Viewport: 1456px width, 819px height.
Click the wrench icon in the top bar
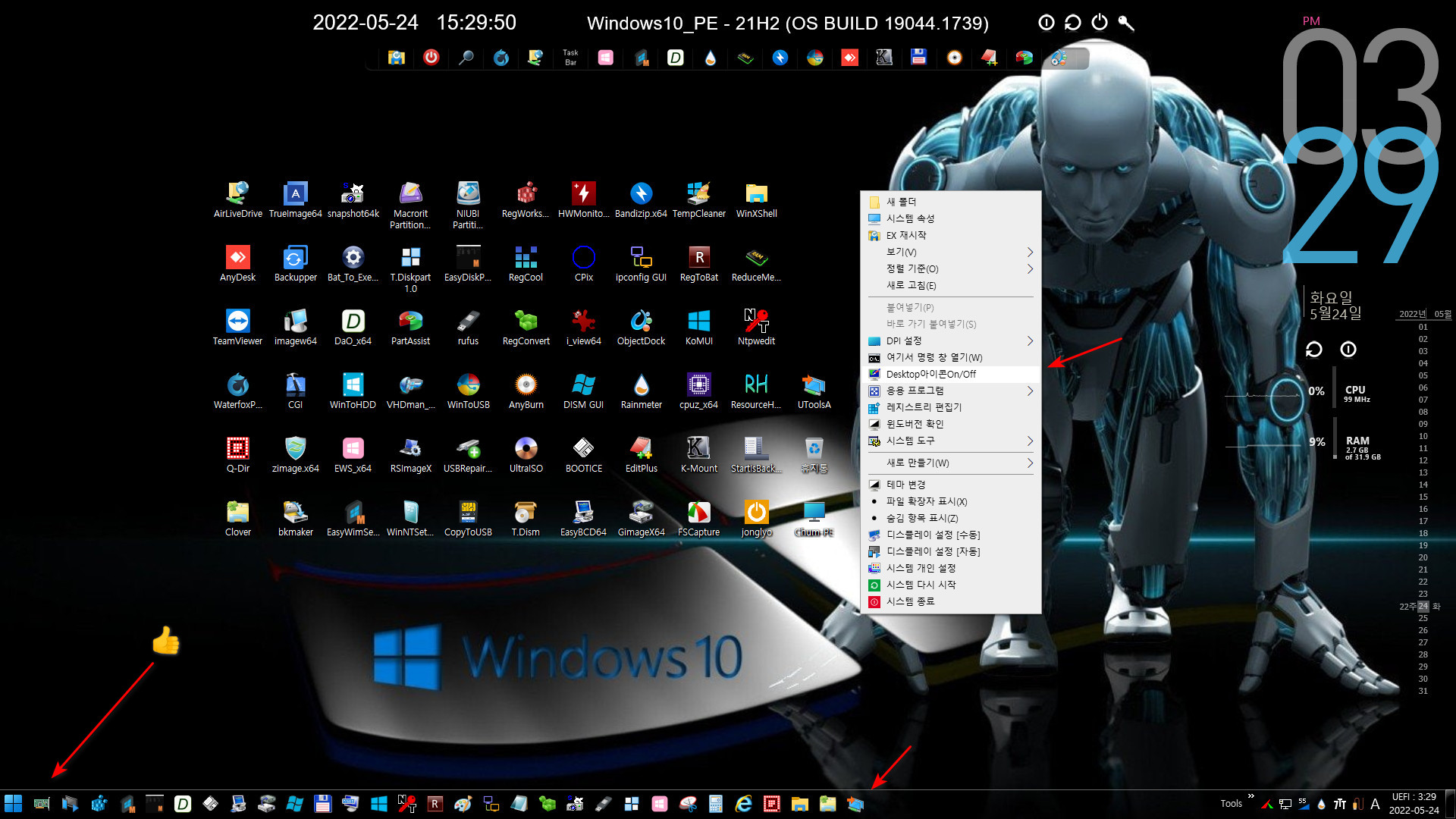(1126, 23)
